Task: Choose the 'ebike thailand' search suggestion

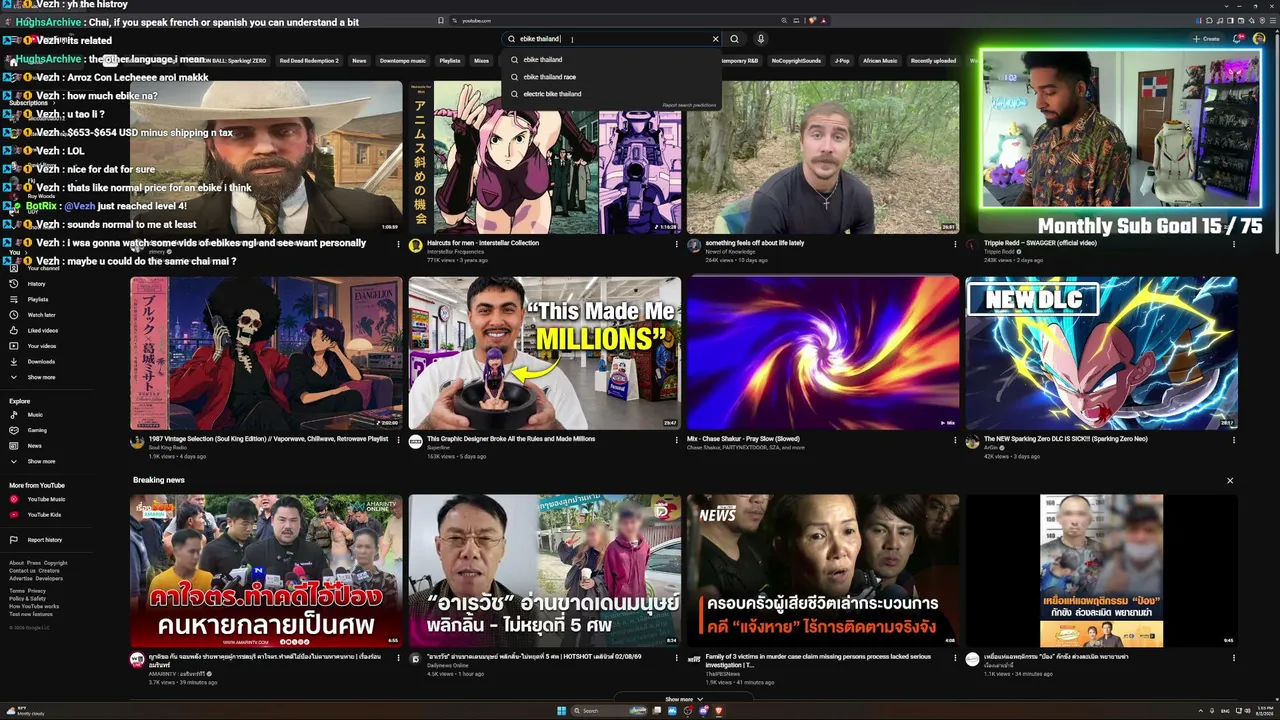Action: 611,59
